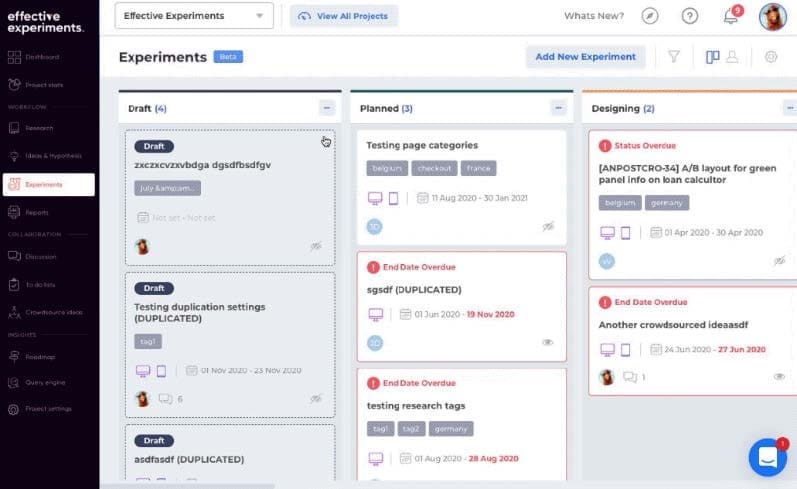Click View All Projects button

(344, 16)
